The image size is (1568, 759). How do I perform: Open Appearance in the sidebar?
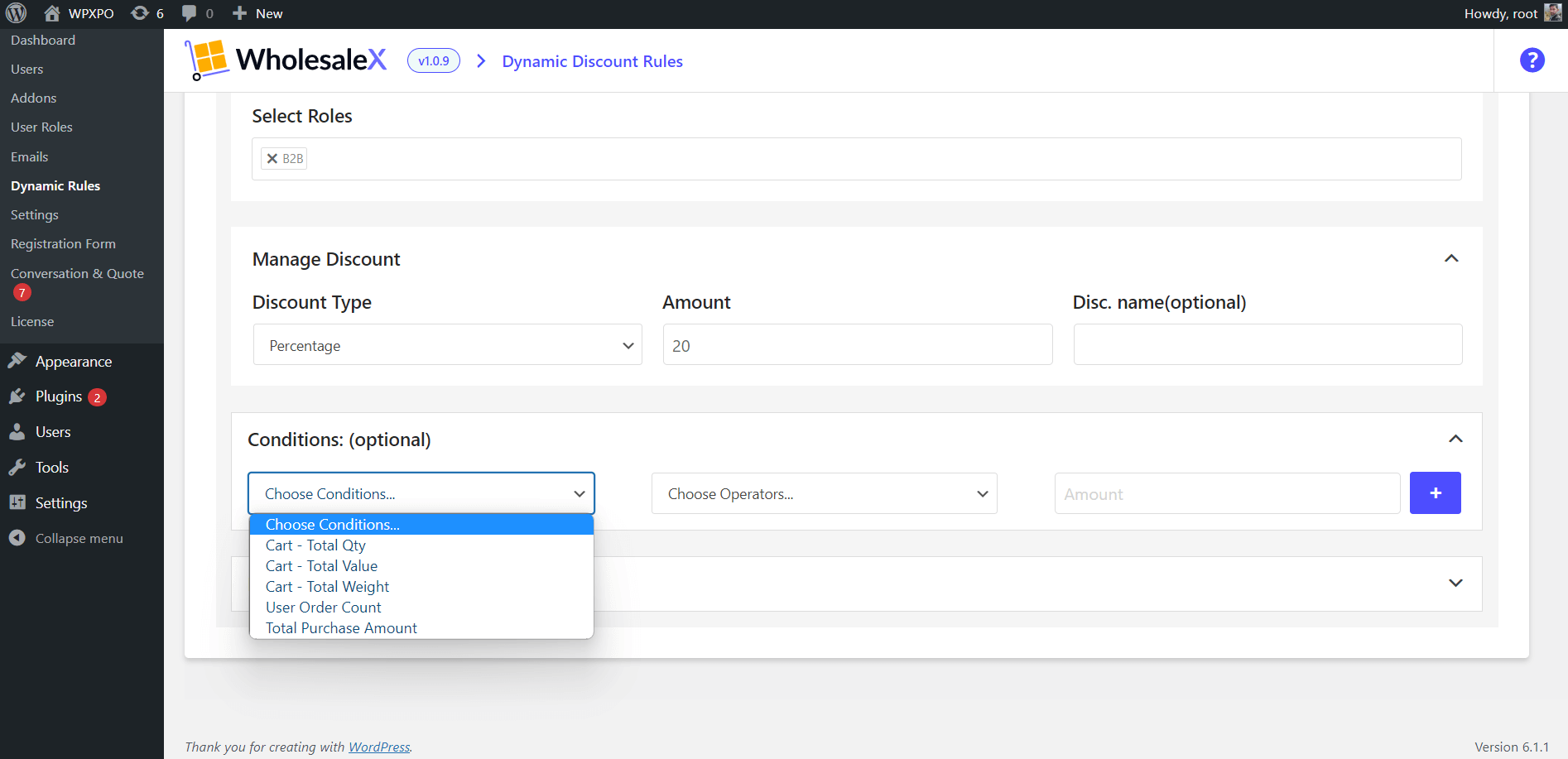point(73,362)
